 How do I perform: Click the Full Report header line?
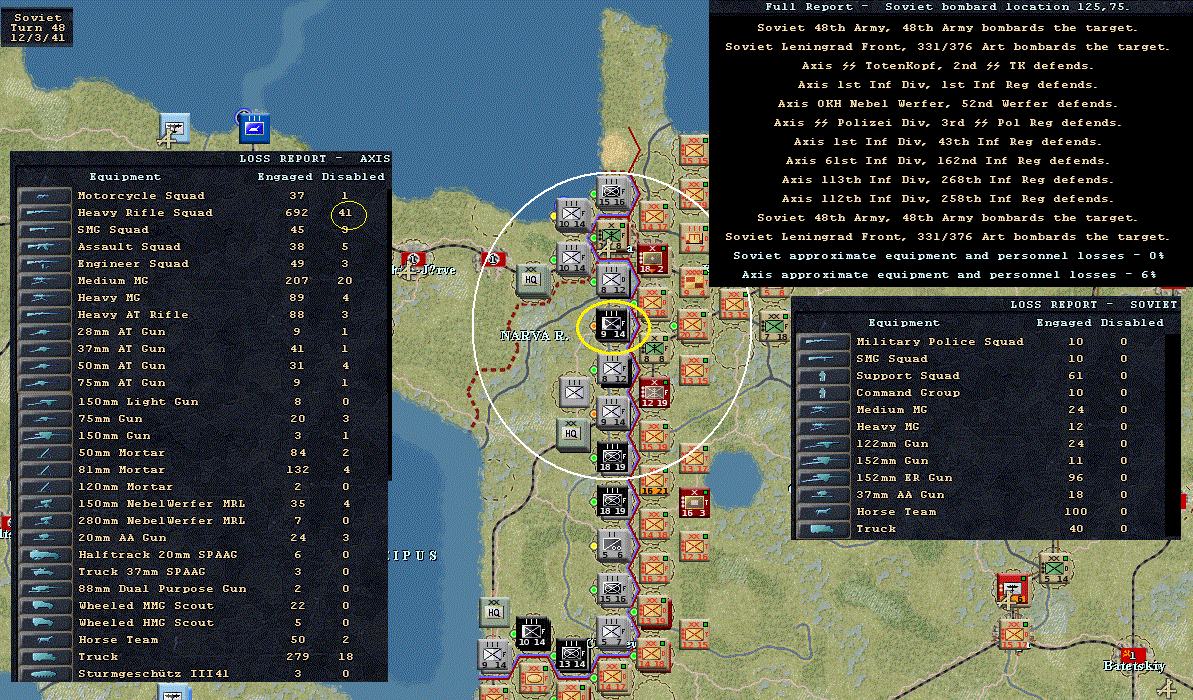click(948, 7)
